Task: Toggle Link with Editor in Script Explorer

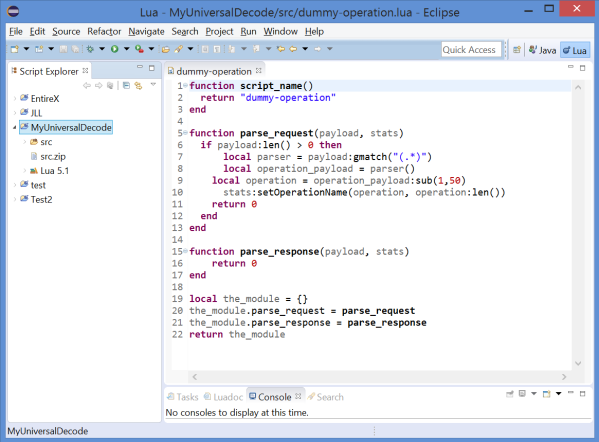Action: click(138, 86)
